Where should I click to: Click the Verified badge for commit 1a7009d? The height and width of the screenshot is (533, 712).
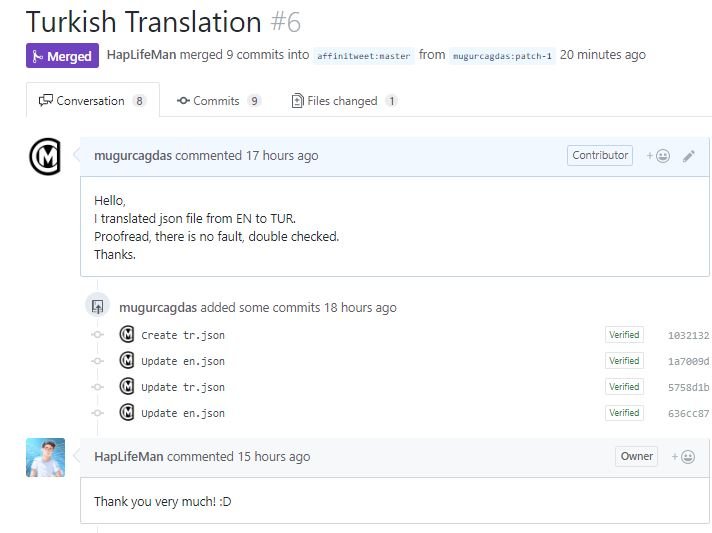(x=624, y=361)
